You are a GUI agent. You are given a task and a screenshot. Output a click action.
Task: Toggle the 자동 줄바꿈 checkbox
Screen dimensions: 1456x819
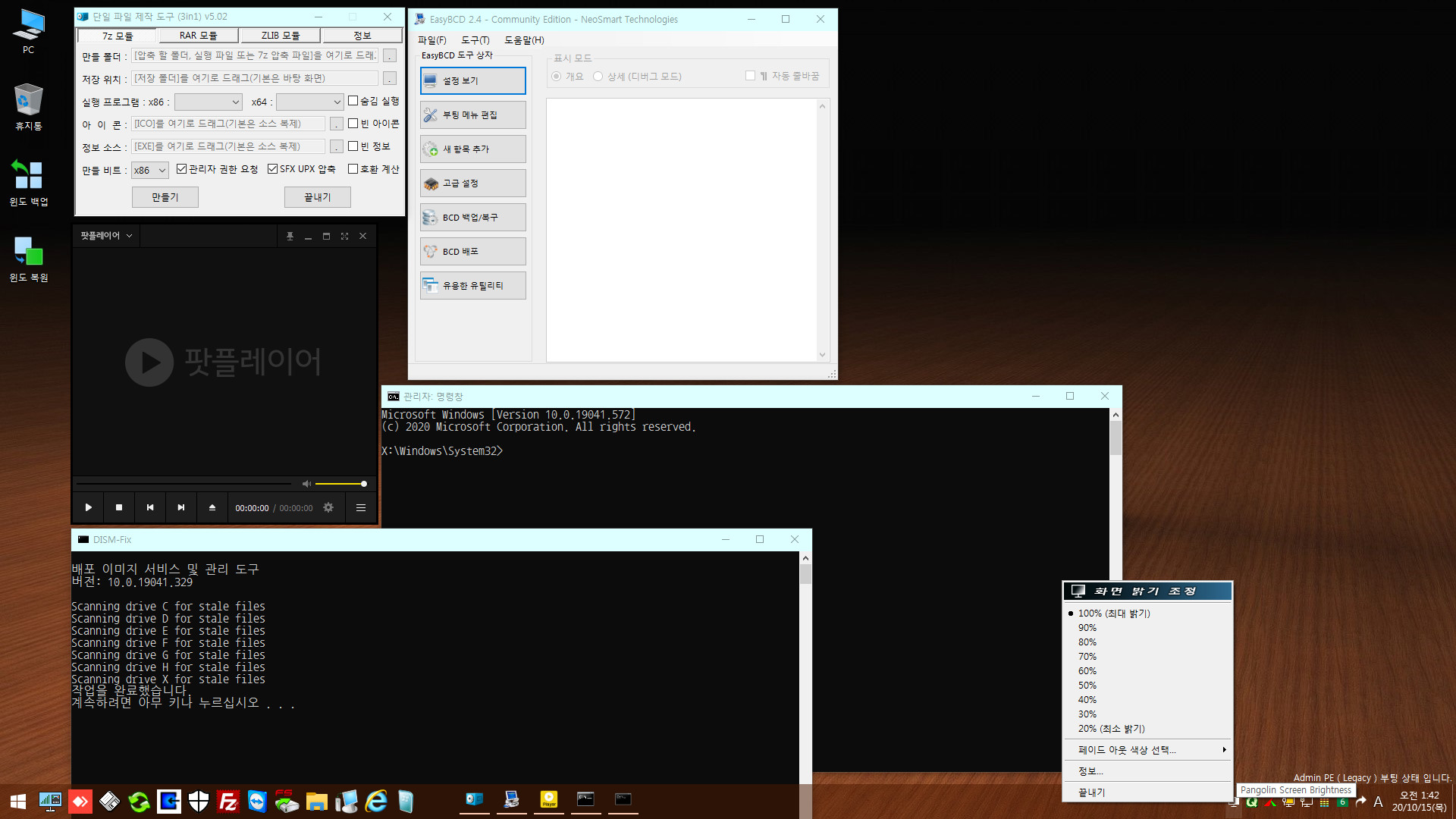(751, 76)
